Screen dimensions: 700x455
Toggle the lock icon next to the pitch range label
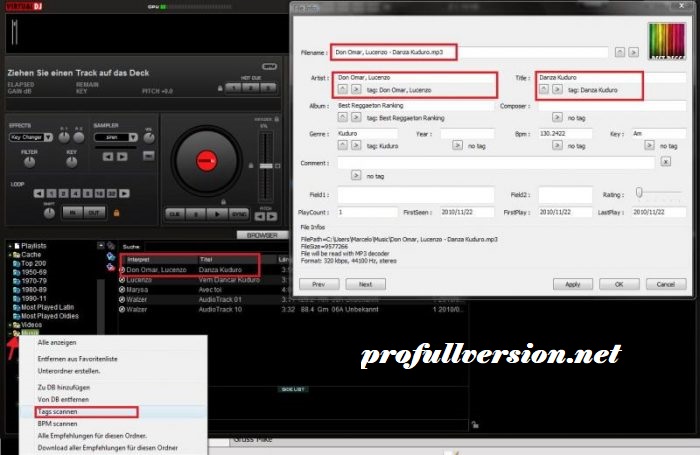pos(277,119)
